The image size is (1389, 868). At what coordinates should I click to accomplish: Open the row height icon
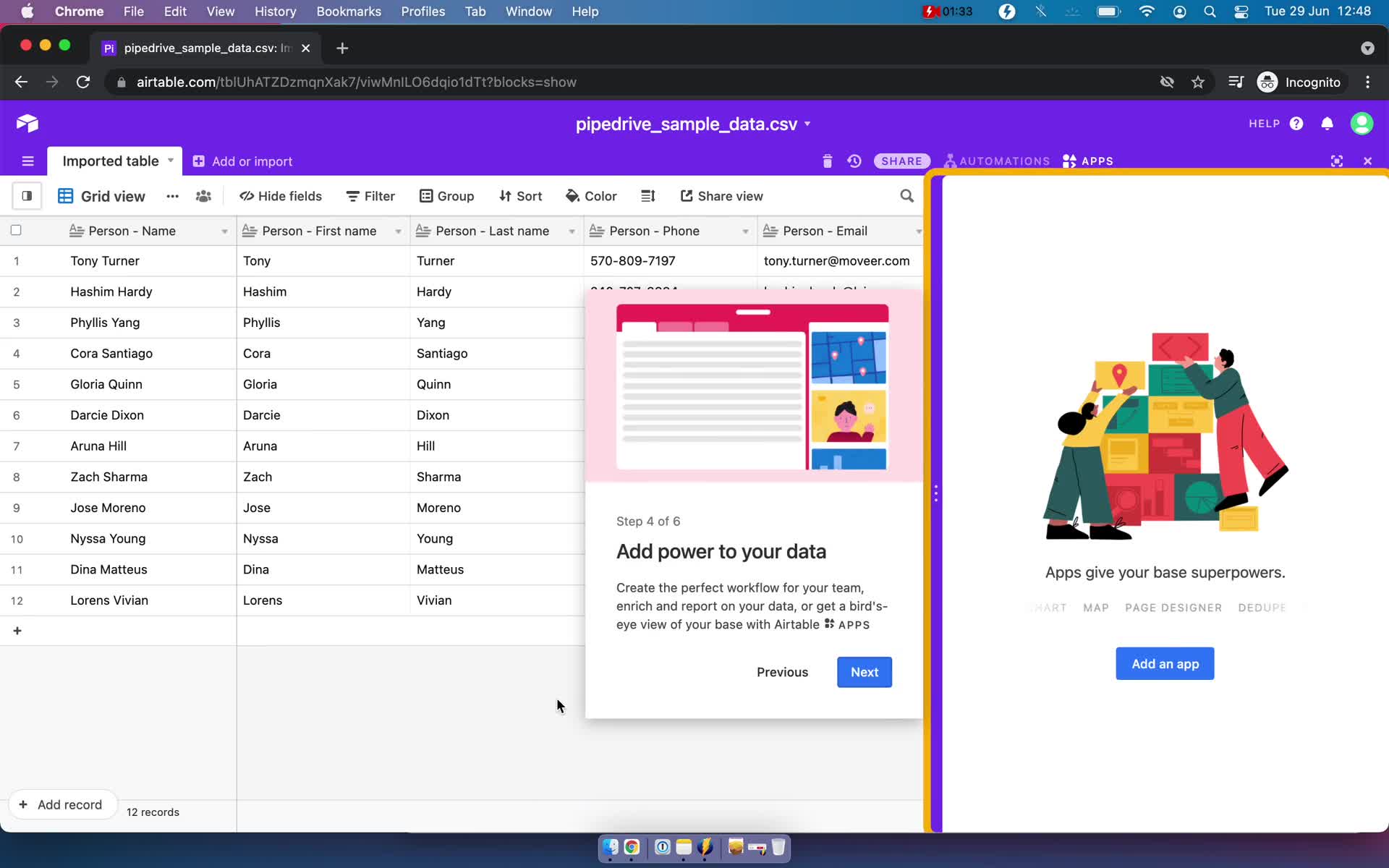tap(648, 196)
